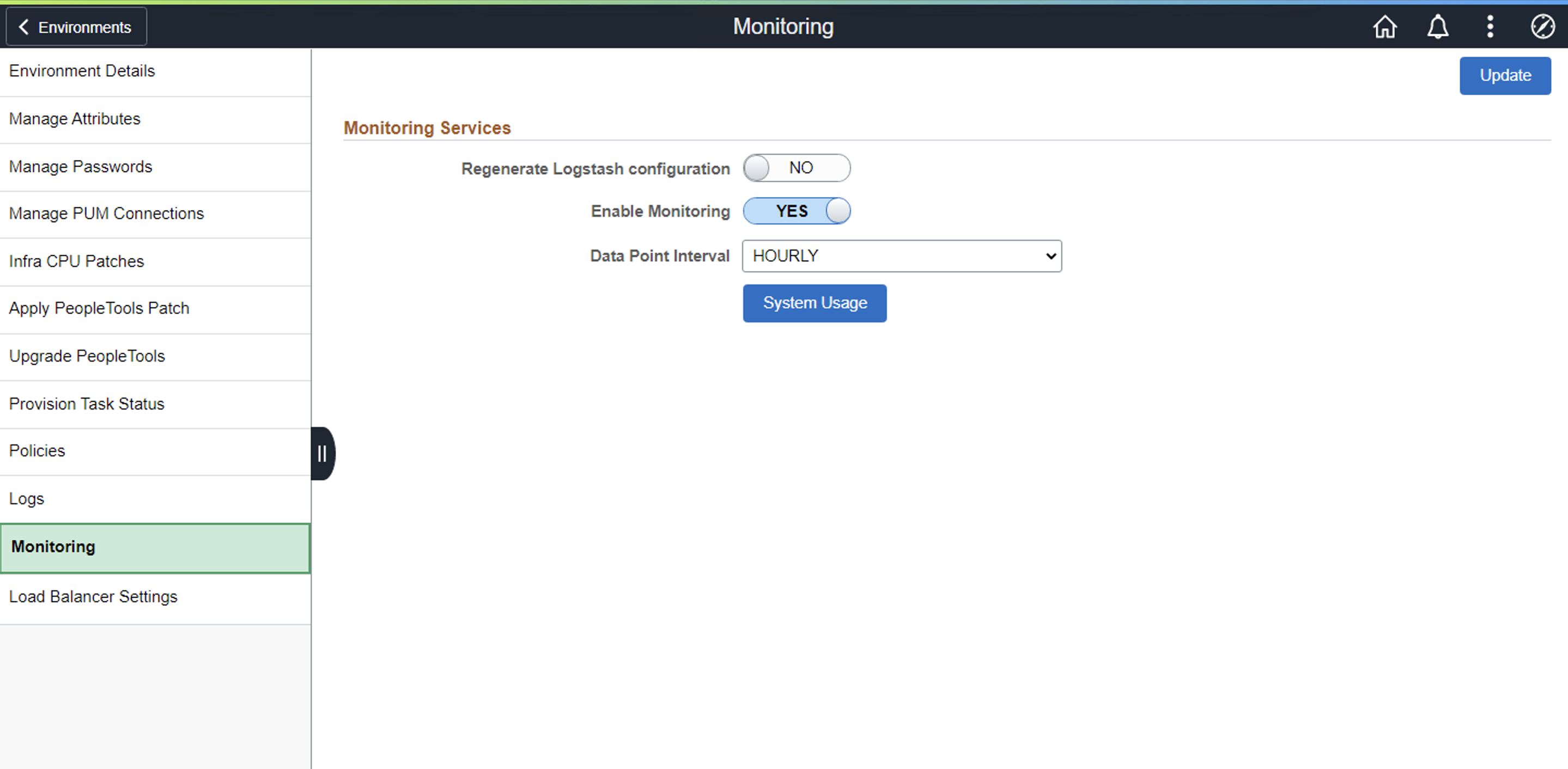
Task: Expand the Data Point Interval chevron
Action: pyautogui.click(x=1049, y=255)
